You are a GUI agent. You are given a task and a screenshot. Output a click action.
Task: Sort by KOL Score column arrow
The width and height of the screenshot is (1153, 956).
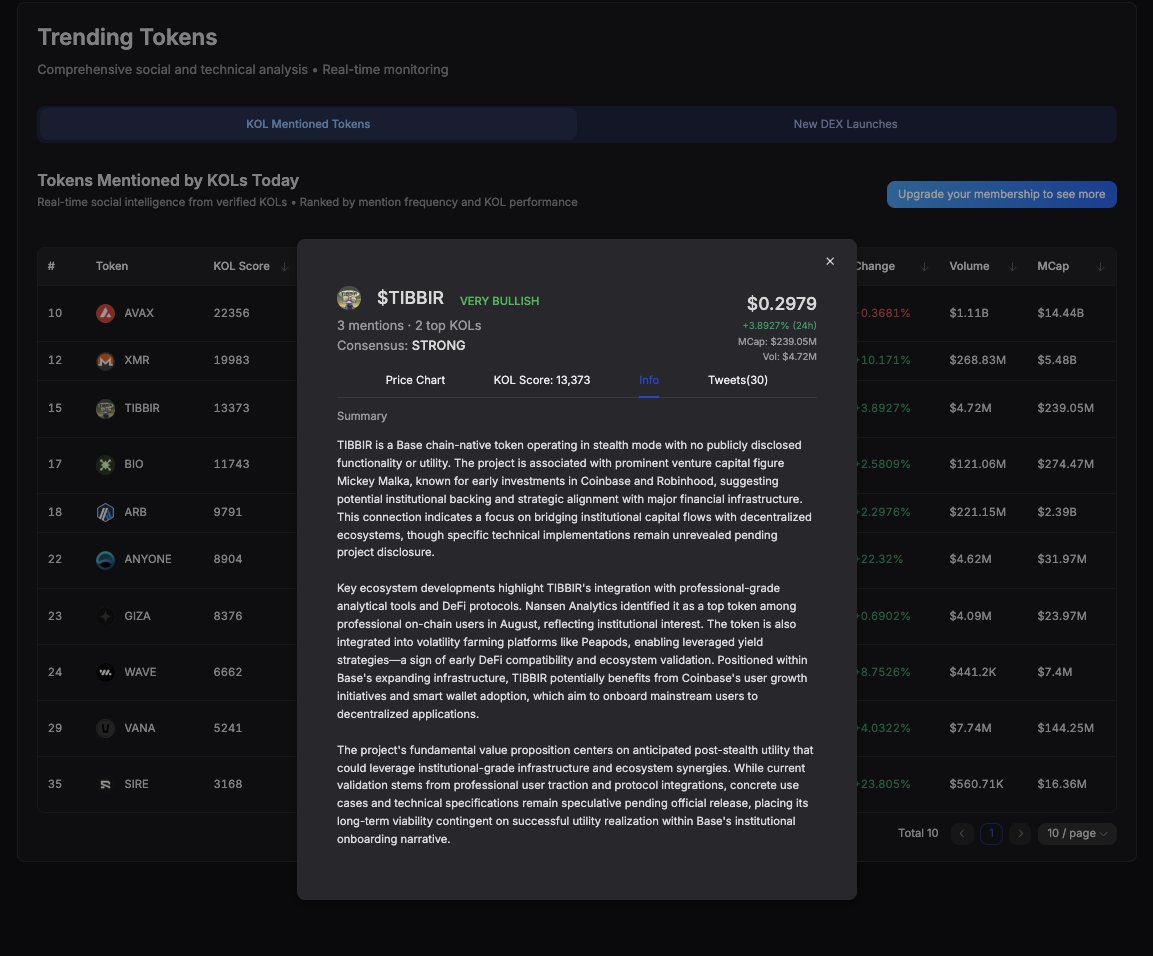tap(285, 266)
